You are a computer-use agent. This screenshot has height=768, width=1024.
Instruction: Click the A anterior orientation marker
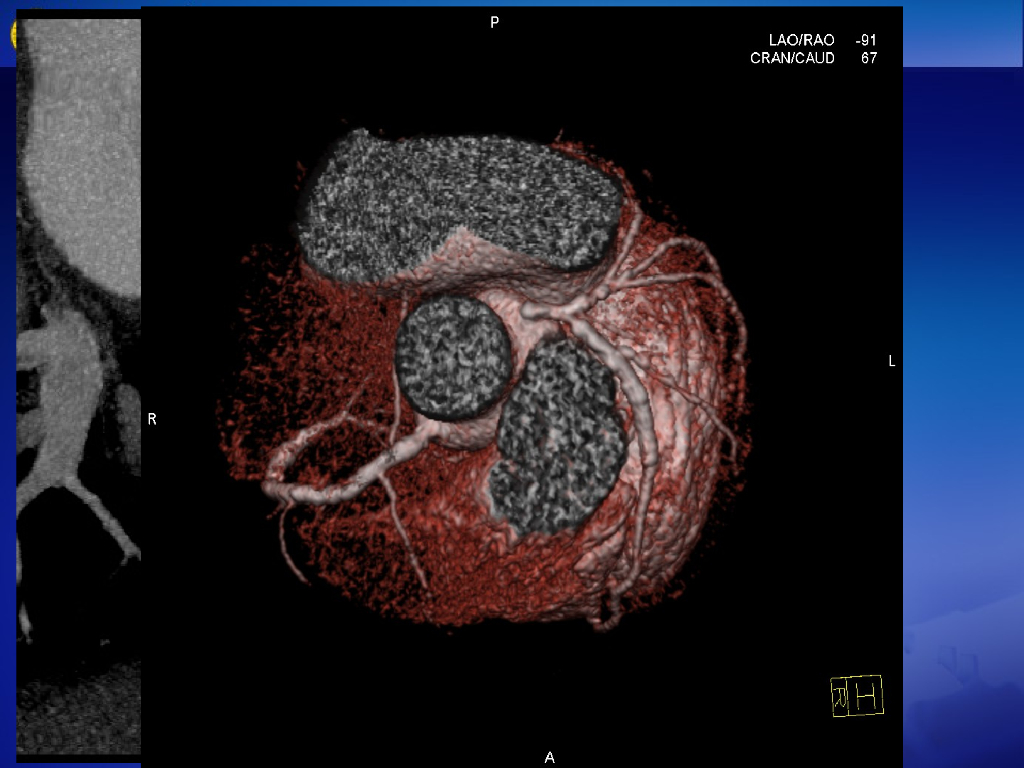click(549, 758)
